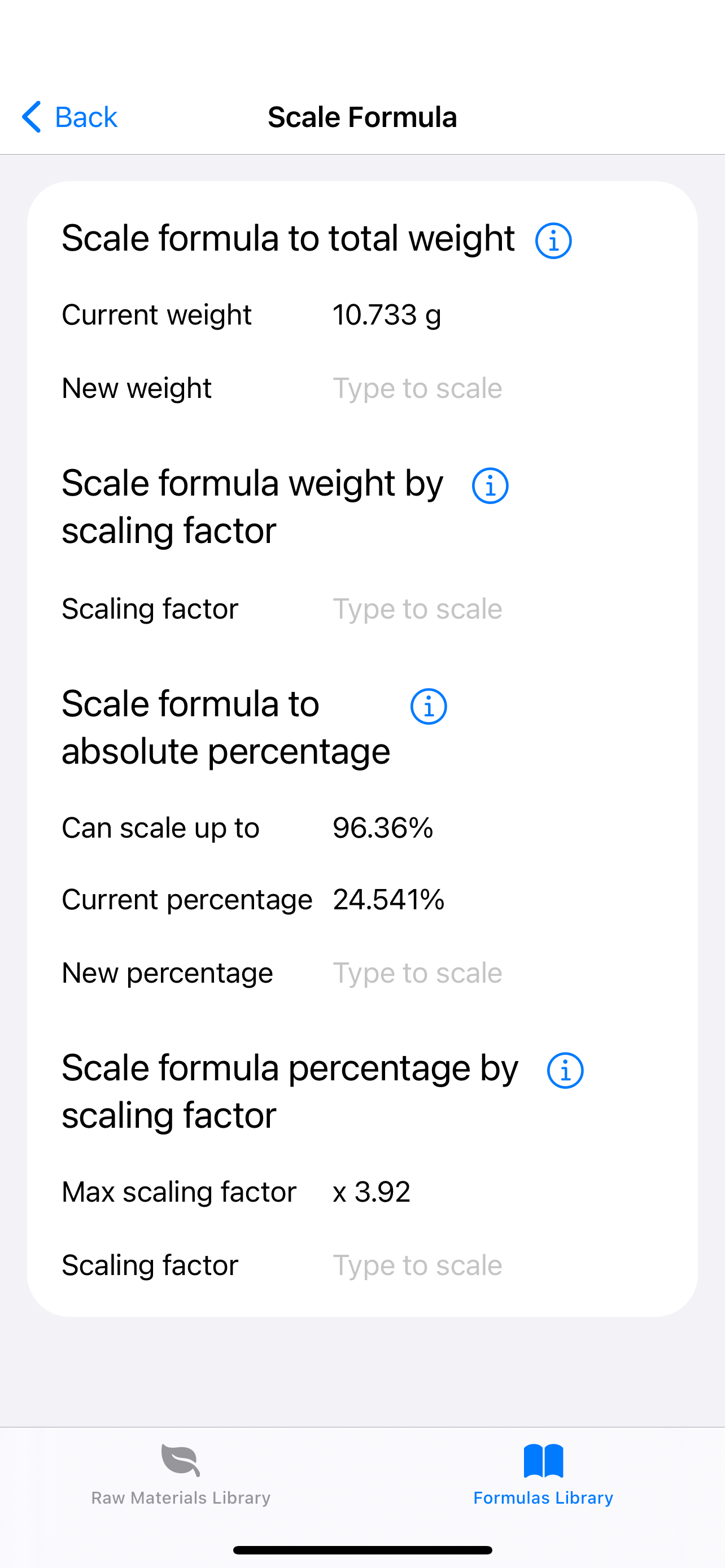This screenshot has height=1568, width=725.
Task: Open info about weight by scaling factor
Action: pos(490,486)
